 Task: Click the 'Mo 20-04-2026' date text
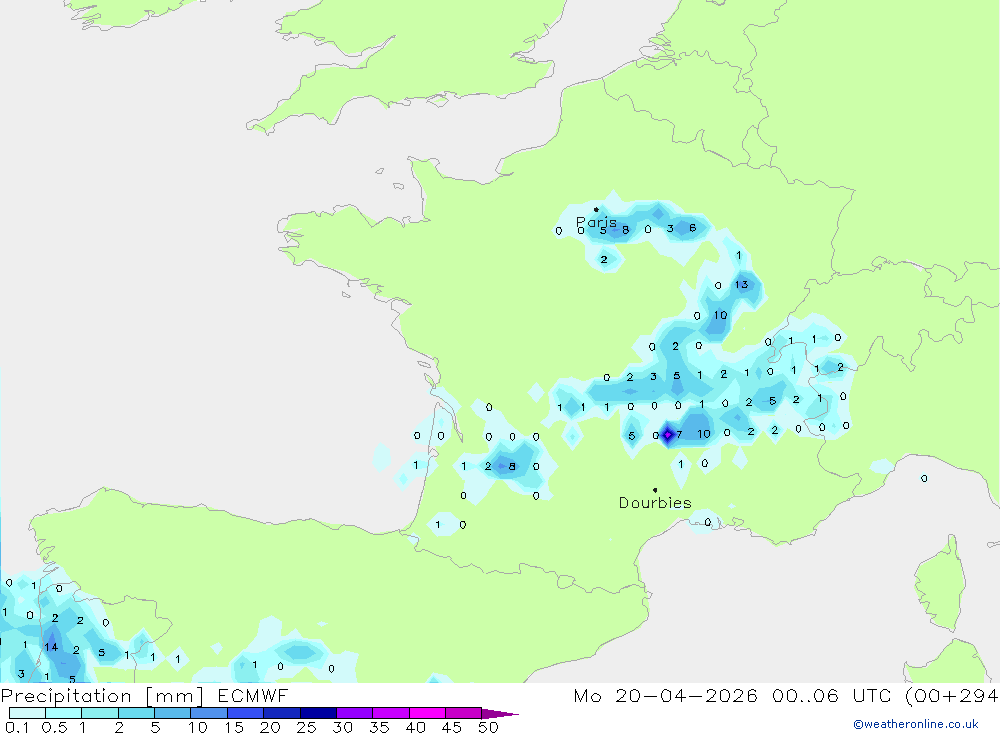pos(665,695)
